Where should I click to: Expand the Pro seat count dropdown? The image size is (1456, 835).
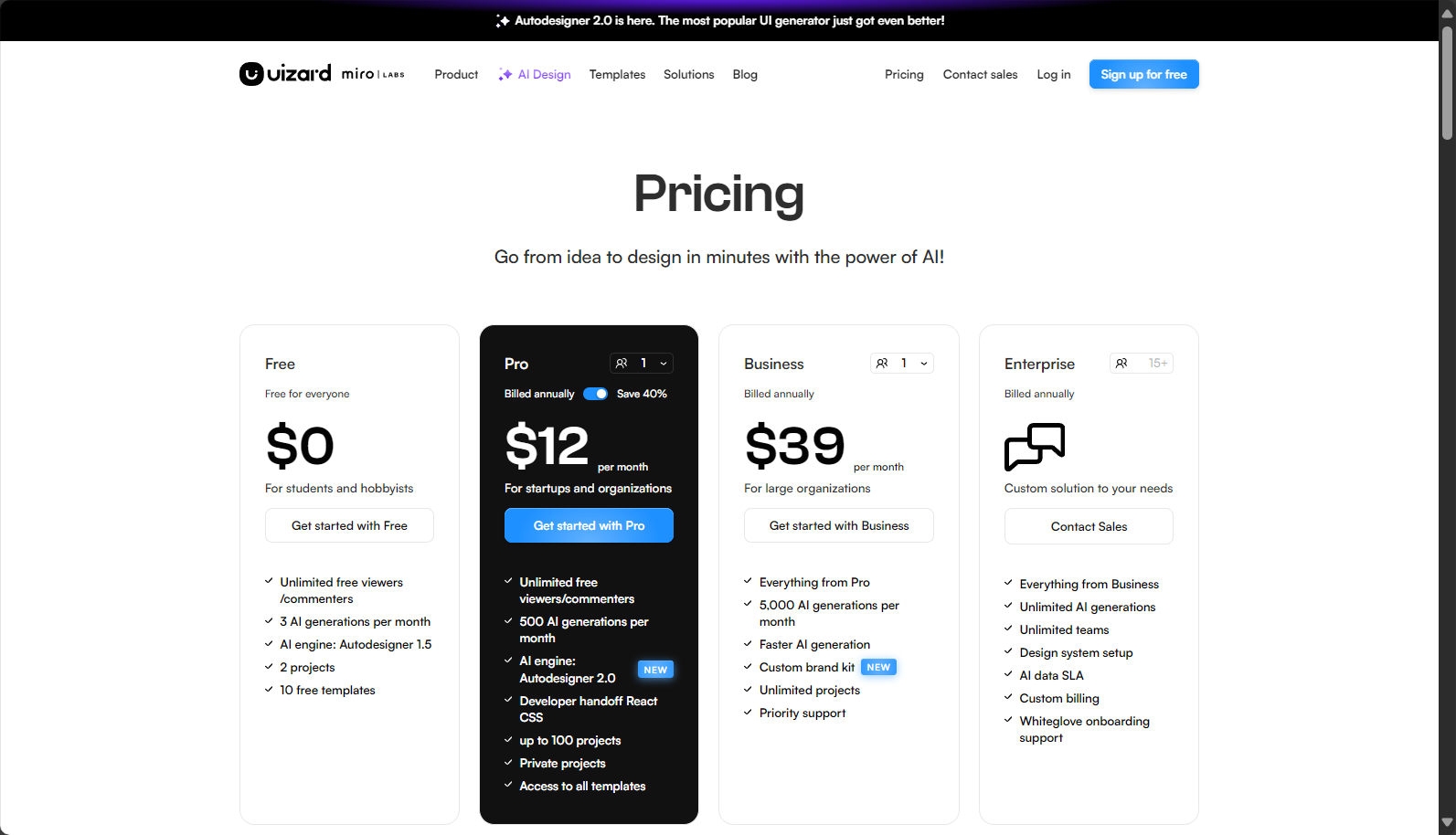coord(642,364)
